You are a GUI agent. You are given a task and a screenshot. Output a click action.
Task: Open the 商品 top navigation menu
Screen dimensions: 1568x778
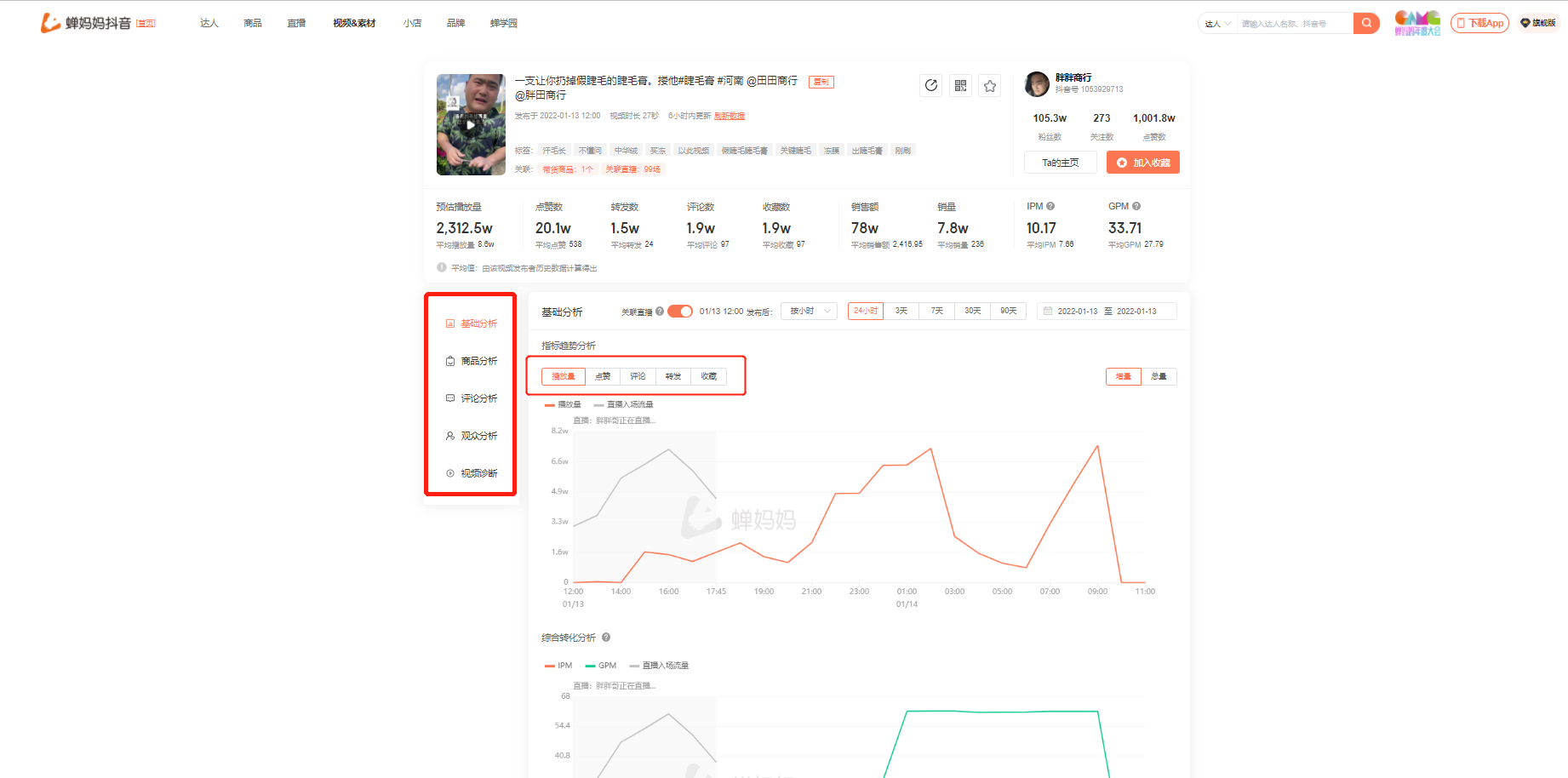tap(253, 23)
